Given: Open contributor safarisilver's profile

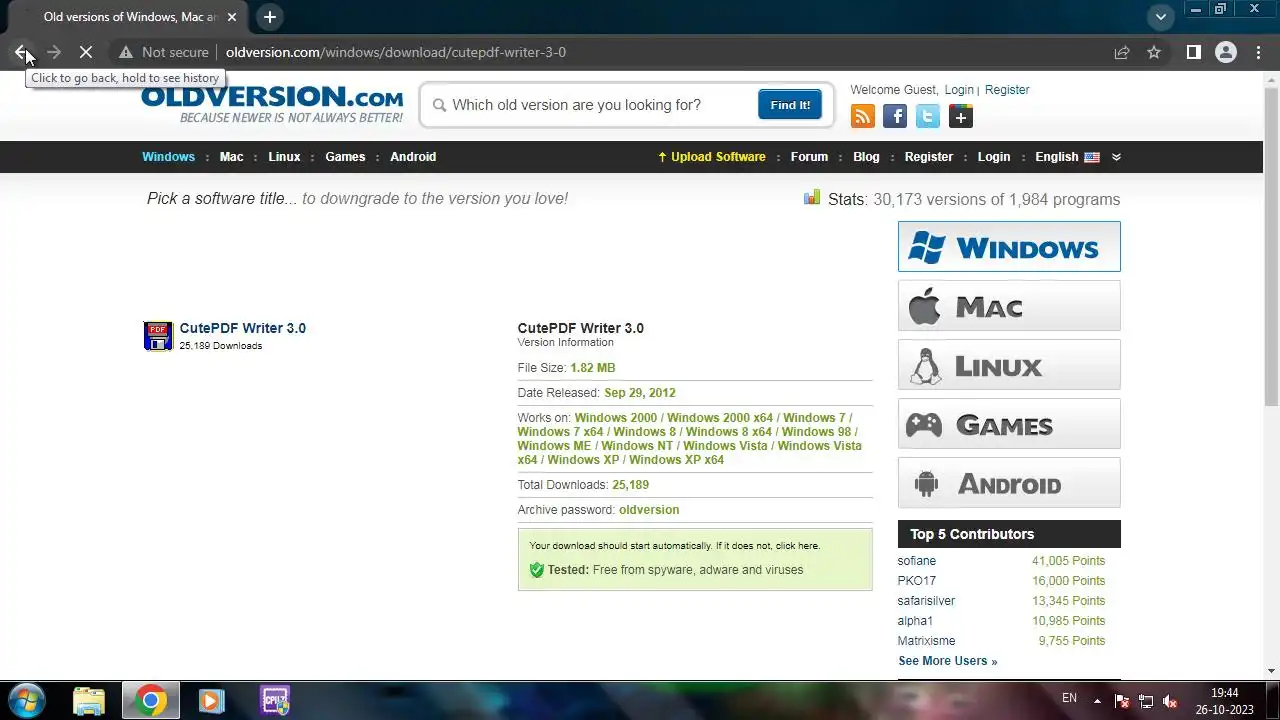Looking at the screenshot, I should coord(926,601).
